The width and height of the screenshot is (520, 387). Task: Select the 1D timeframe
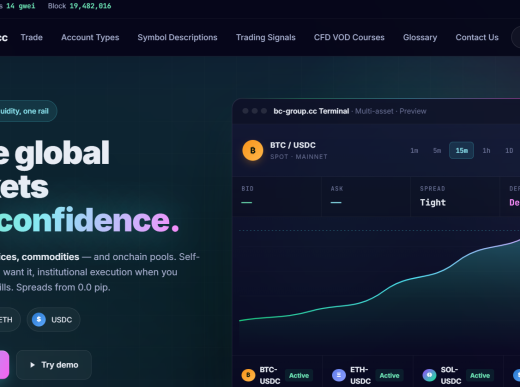[x=509, y=151]
